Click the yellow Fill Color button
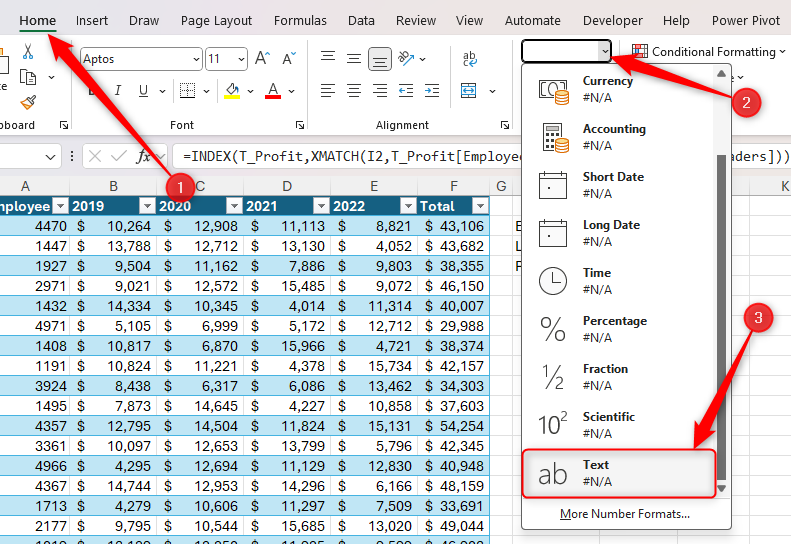 pos(231,91)
